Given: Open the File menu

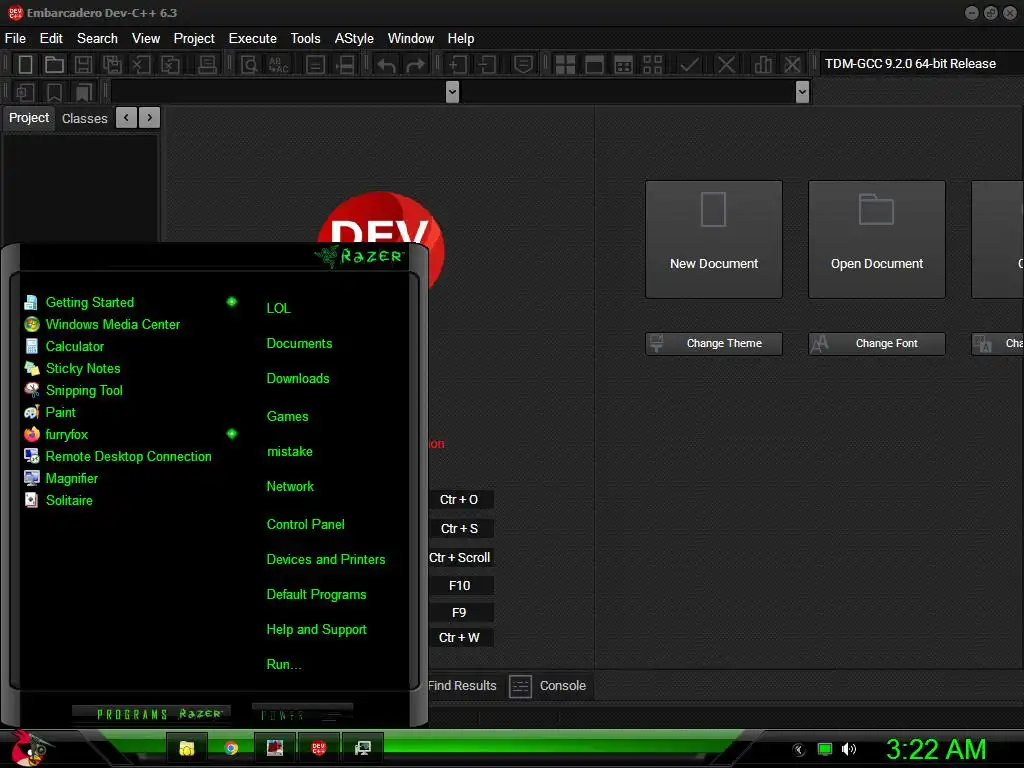Looking at the screenshot, I should tap(15, 39).
